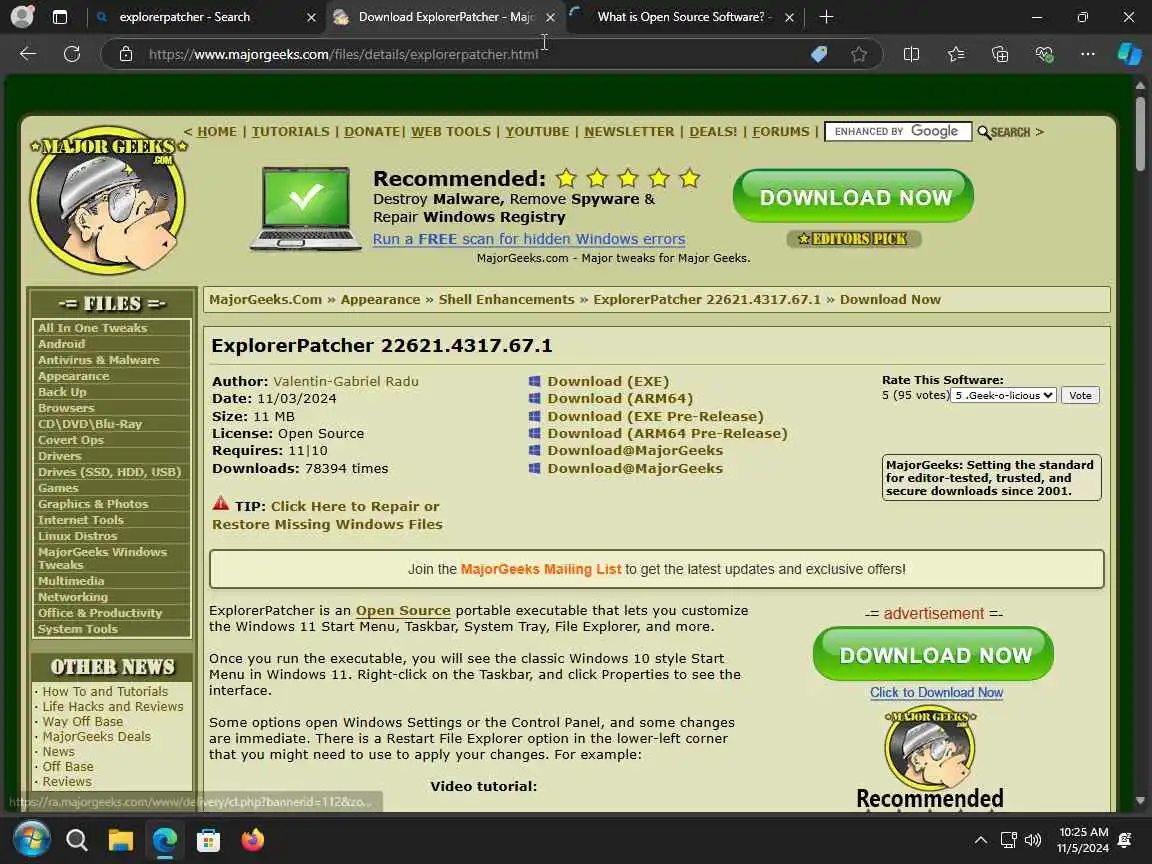Click the Google custom search field
The image size is (1152, 864).
pos(898,132)
